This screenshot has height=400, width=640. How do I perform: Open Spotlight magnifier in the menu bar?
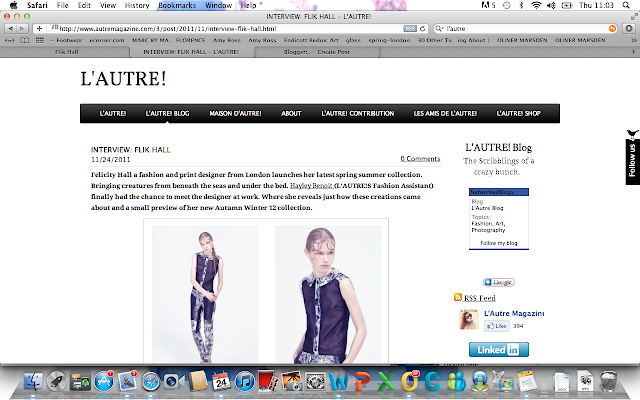(x=626, y=5)
